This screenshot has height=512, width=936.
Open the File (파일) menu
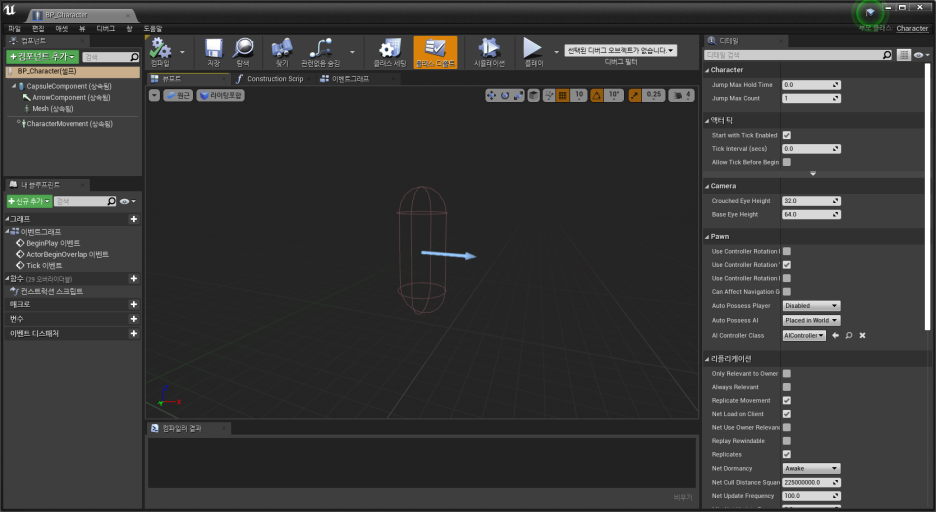coord(14,29)
